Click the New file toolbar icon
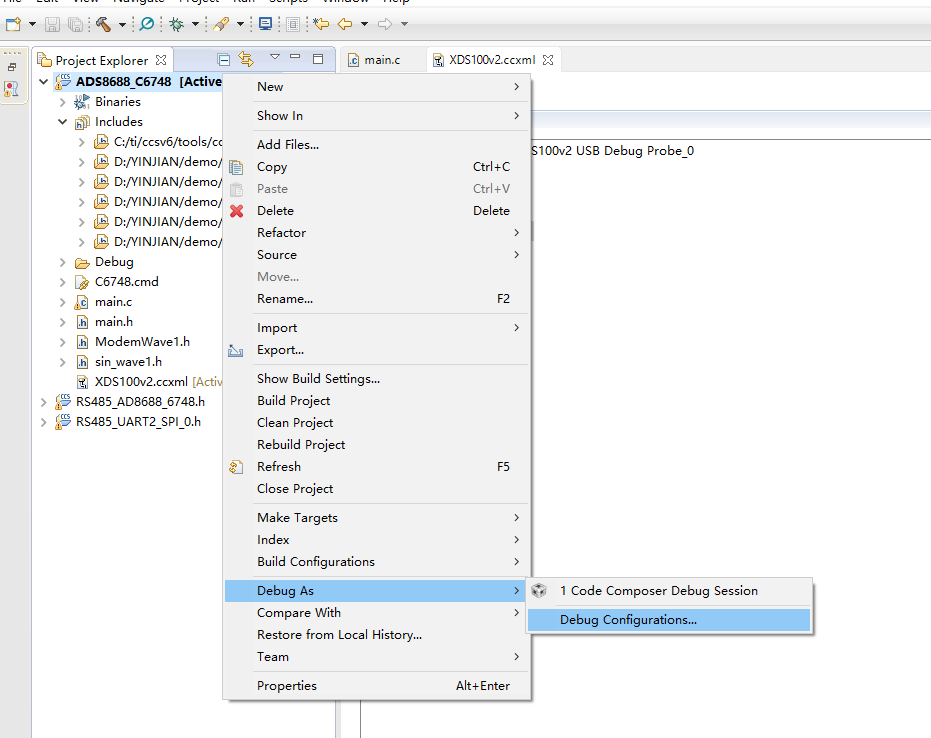This screenshot has width=931, height=738. click(x=12, y=23)
